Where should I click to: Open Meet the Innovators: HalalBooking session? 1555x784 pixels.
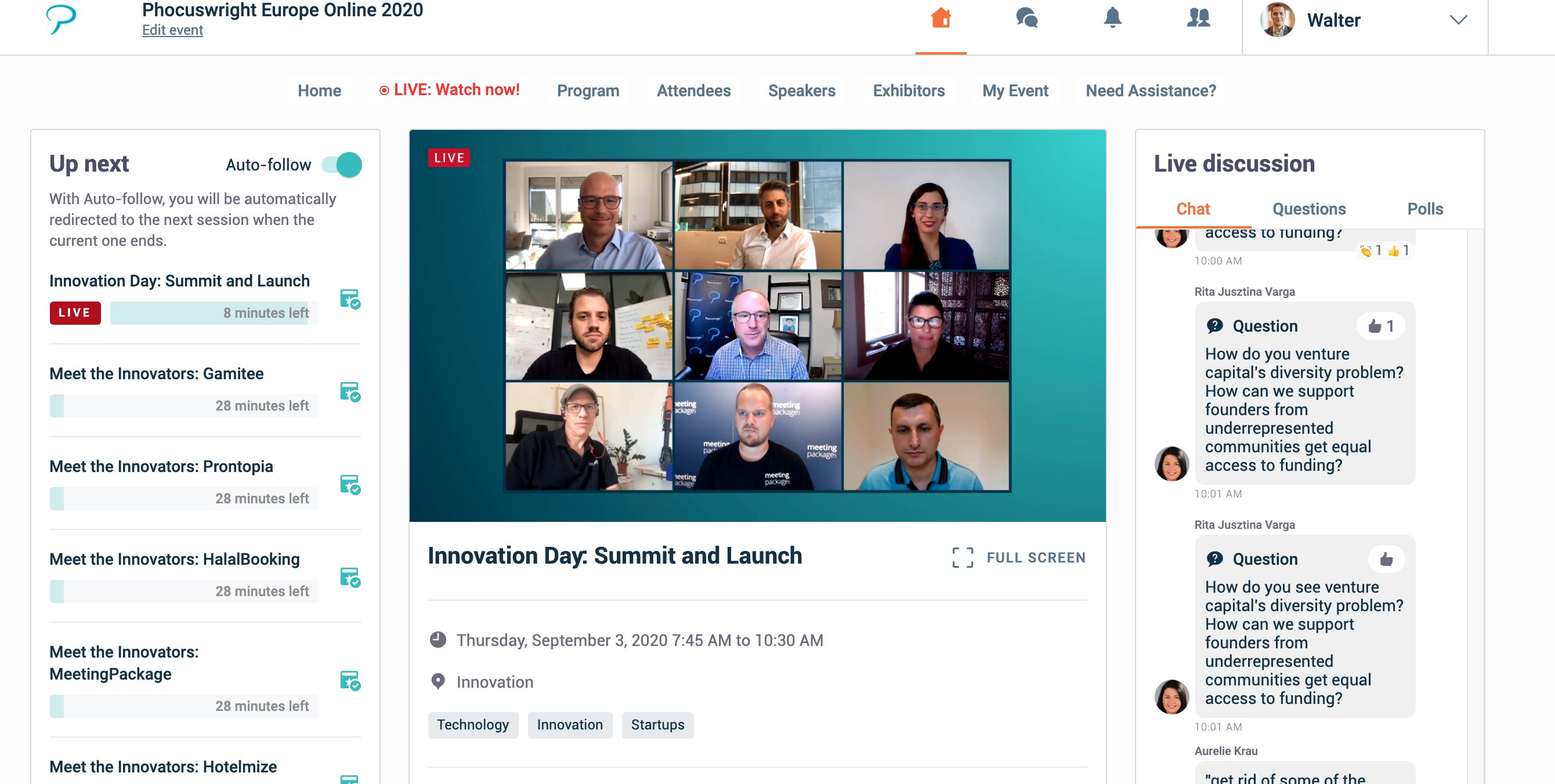pyautogui.click(x=175, y=560)
